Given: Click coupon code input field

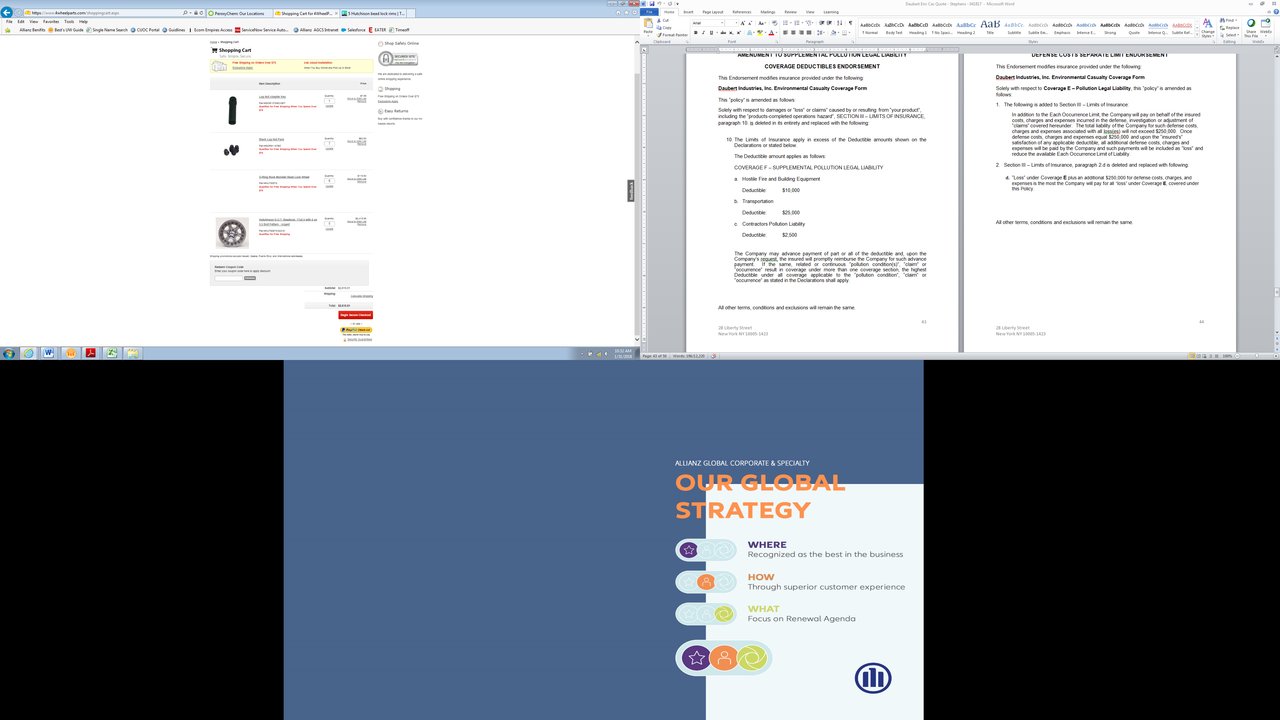Looking at the screenshot, I should click(228, 278).
